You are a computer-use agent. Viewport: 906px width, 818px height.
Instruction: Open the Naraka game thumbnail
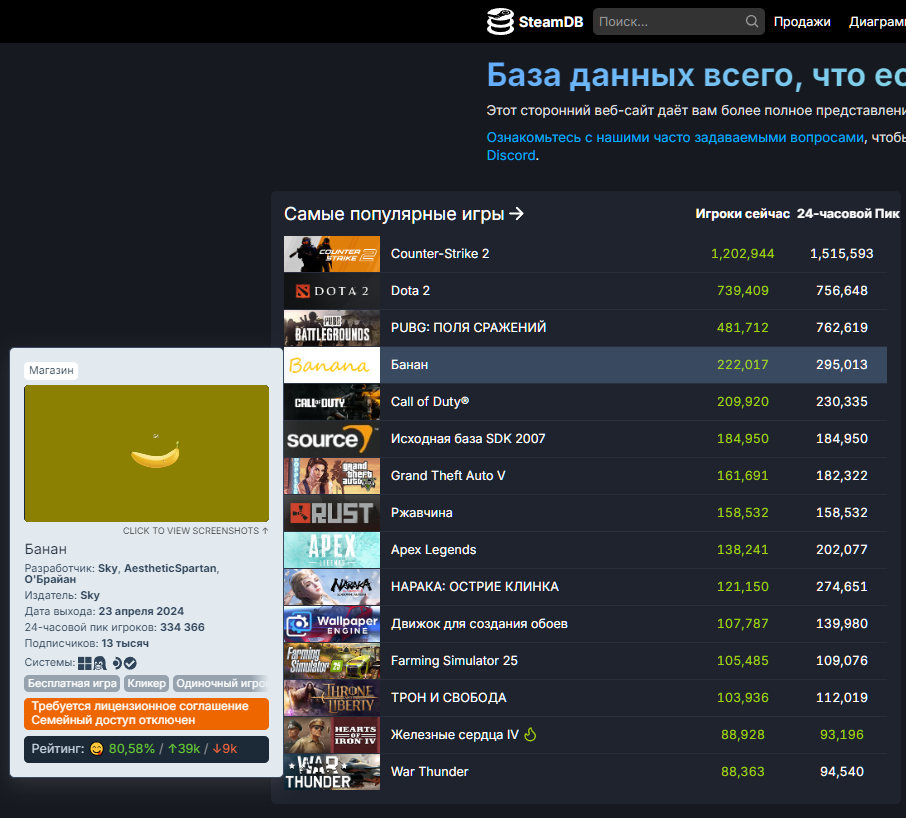pos(332,586)
